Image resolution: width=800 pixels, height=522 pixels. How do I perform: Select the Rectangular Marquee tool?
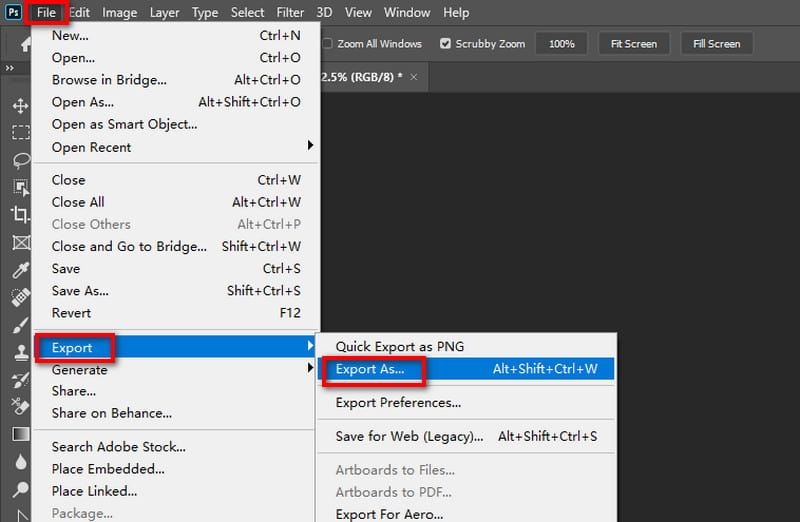pyautogui.click(x=20, y=133)
